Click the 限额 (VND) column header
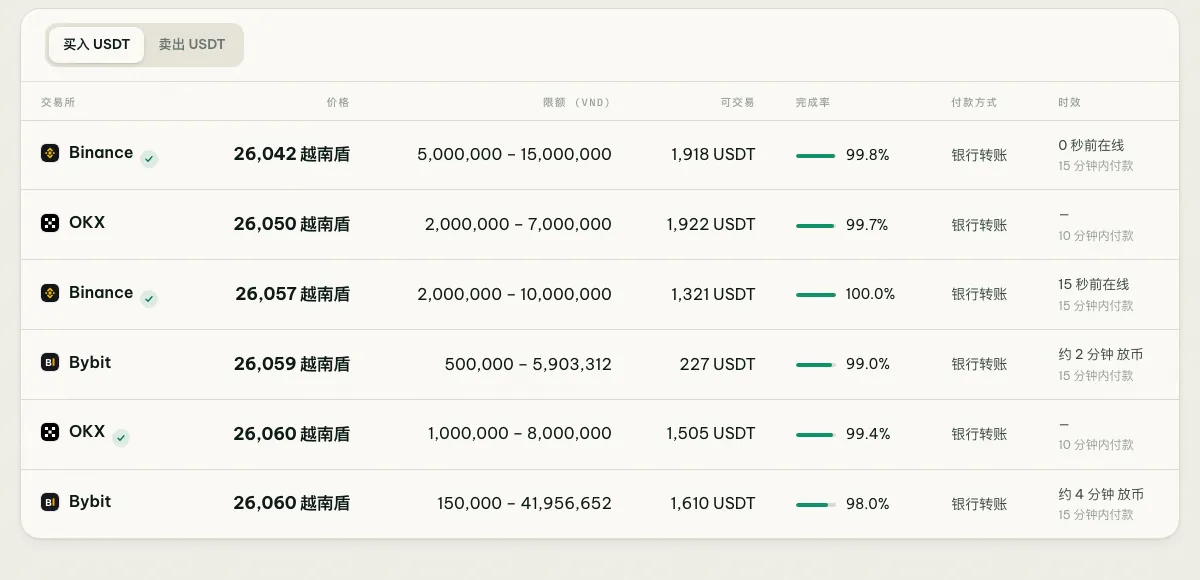The width and height of the screenshot is (1200, 580). [576, 102]
